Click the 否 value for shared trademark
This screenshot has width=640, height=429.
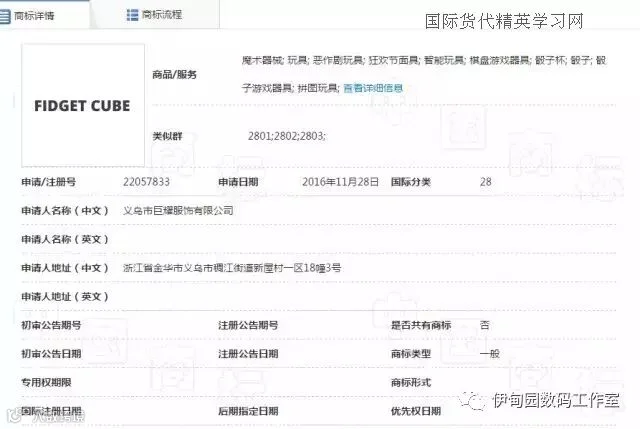pyautogui.click(x=484, y=325)
